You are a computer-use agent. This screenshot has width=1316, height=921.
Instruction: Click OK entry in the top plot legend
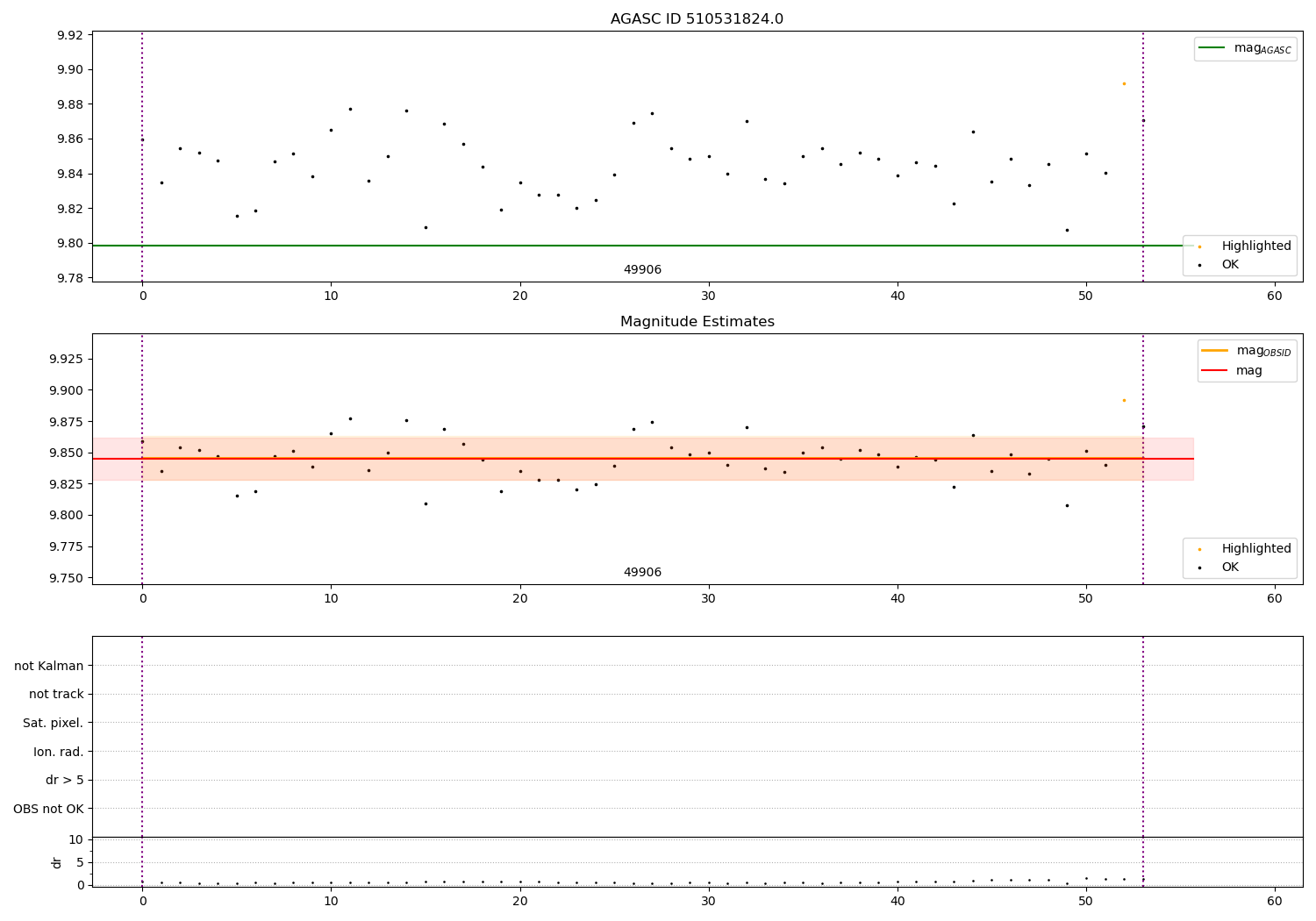click(1230, 265)
